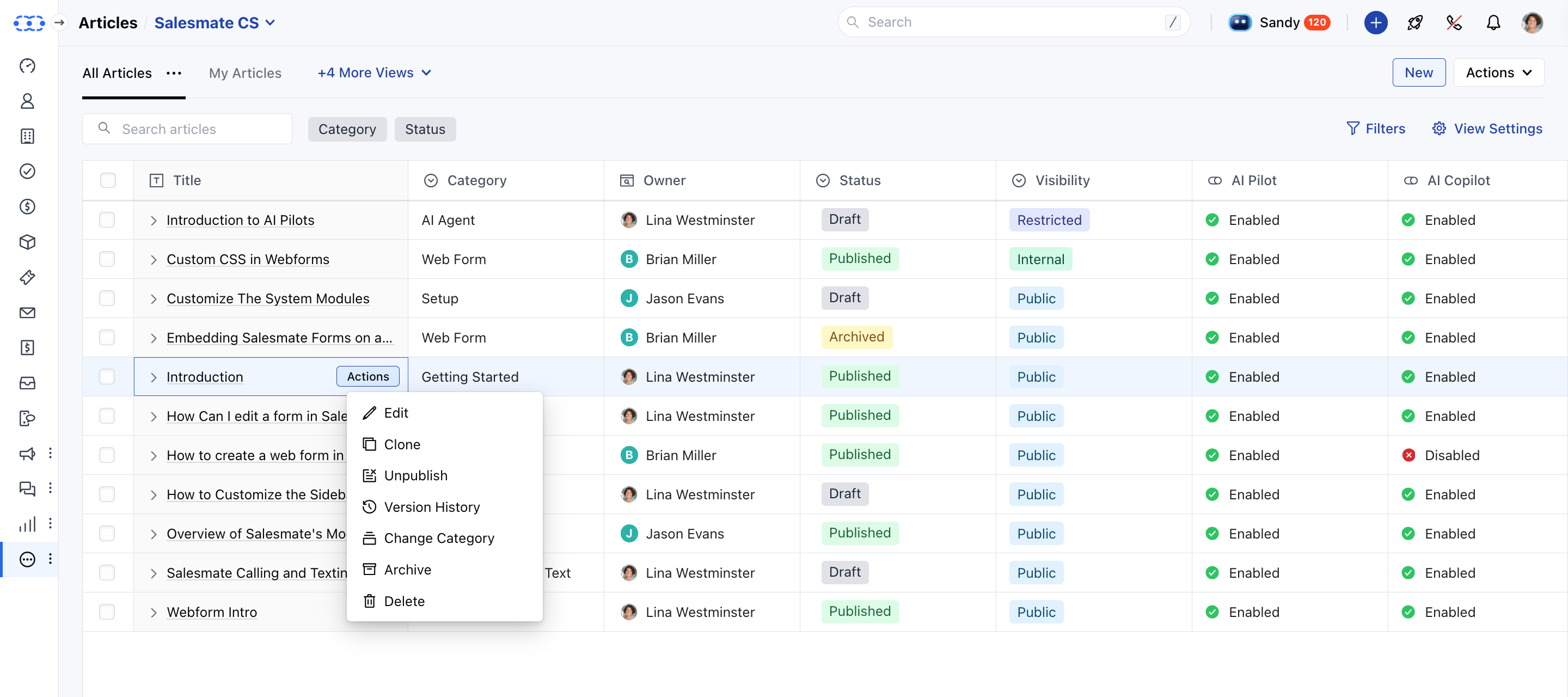1568x697 pixels.
Task: Open the Introduction to AI Pilots article link
Action: coord(241,221)
